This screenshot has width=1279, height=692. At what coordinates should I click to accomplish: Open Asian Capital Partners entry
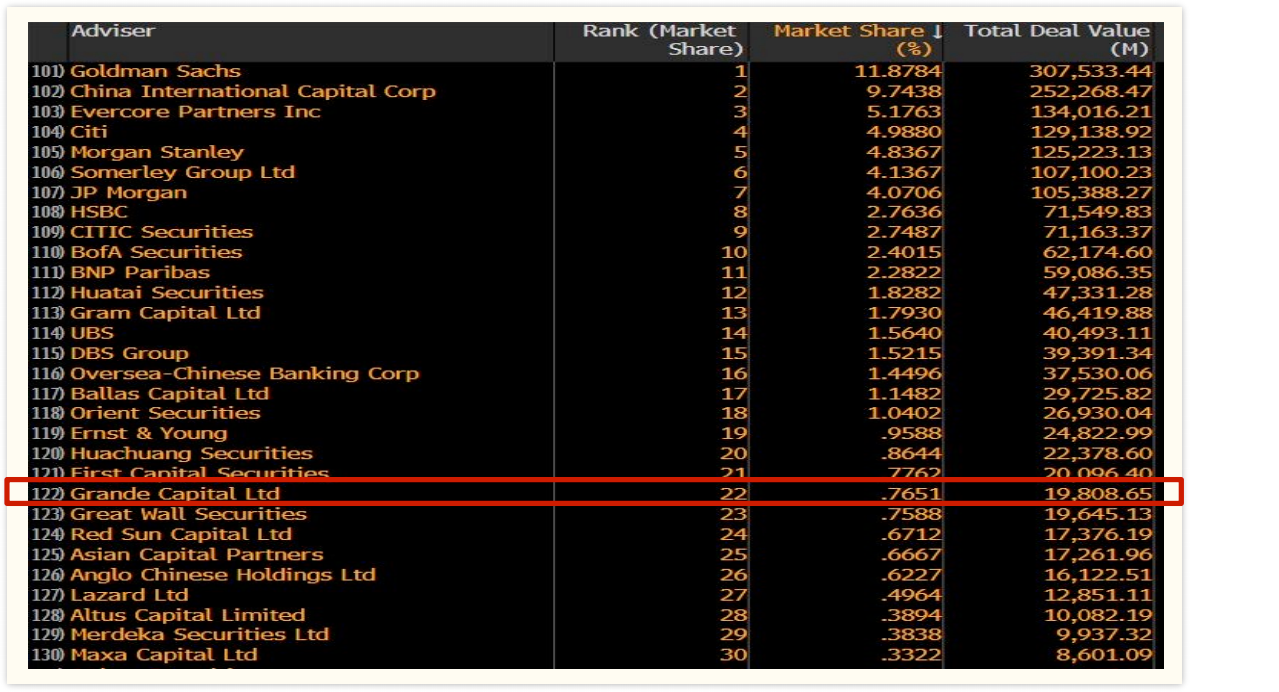click(197, 554)
